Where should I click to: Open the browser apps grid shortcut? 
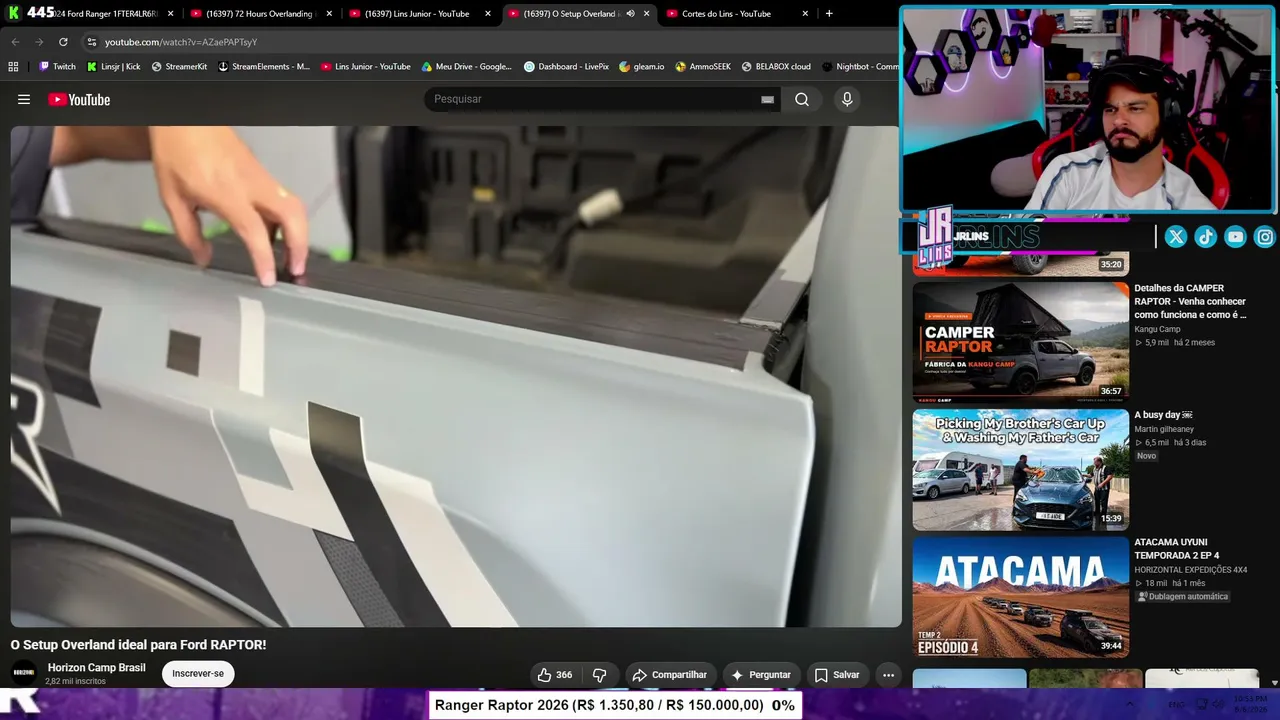(x=13, y=67)
